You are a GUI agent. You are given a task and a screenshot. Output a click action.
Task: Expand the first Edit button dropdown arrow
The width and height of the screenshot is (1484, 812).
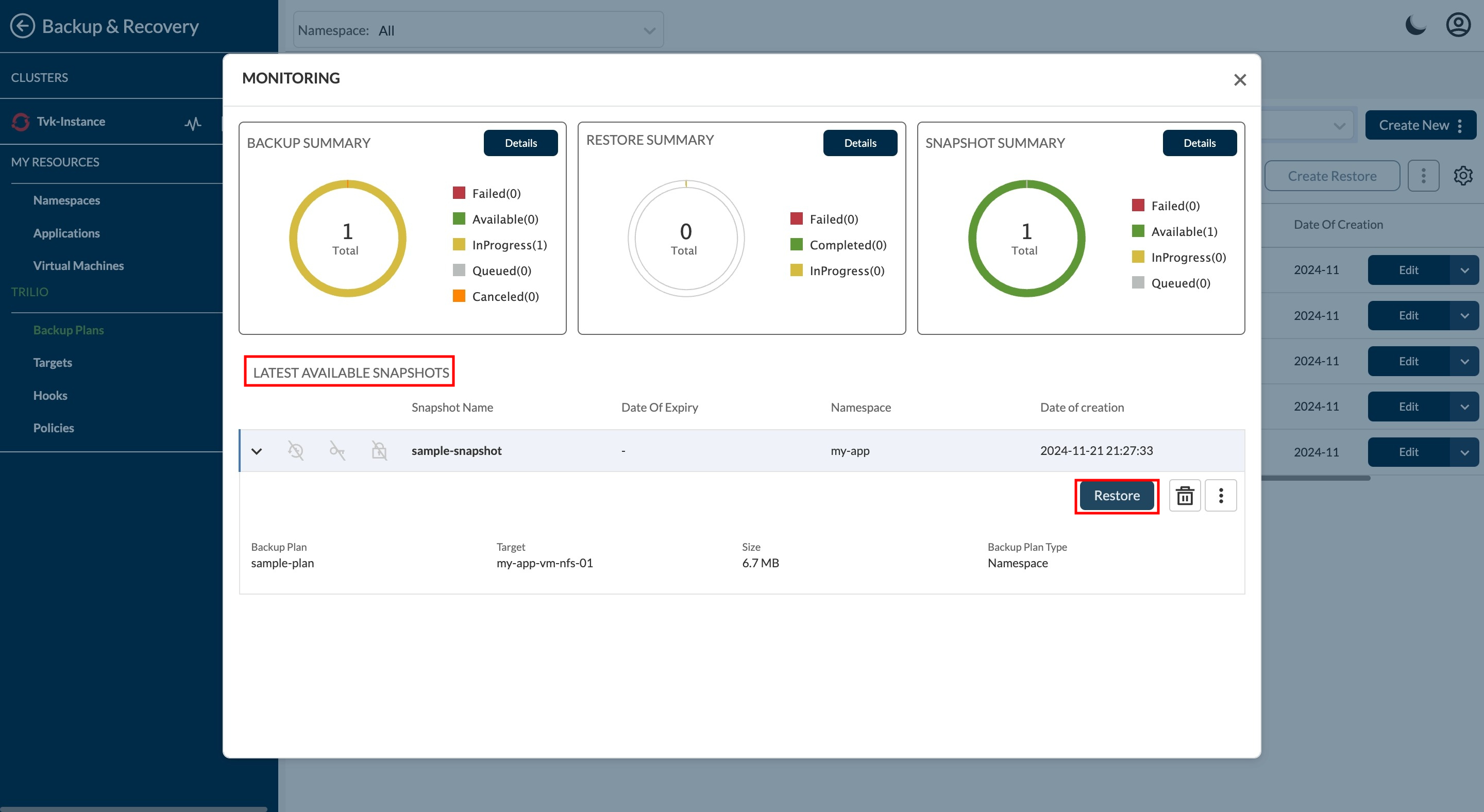(1464, 270)
